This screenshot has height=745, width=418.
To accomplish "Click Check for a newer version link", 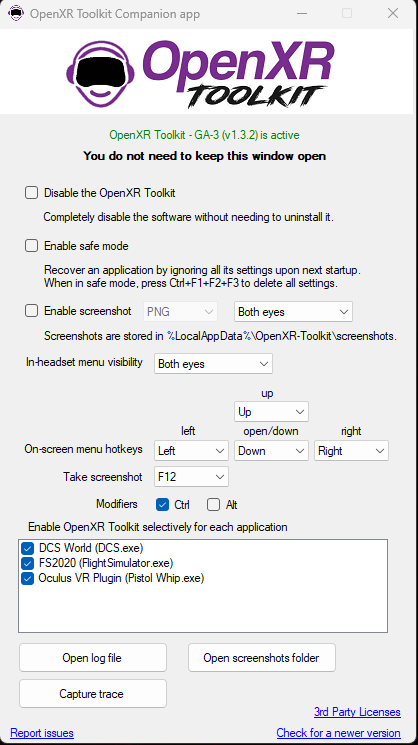I will (339, 733).
